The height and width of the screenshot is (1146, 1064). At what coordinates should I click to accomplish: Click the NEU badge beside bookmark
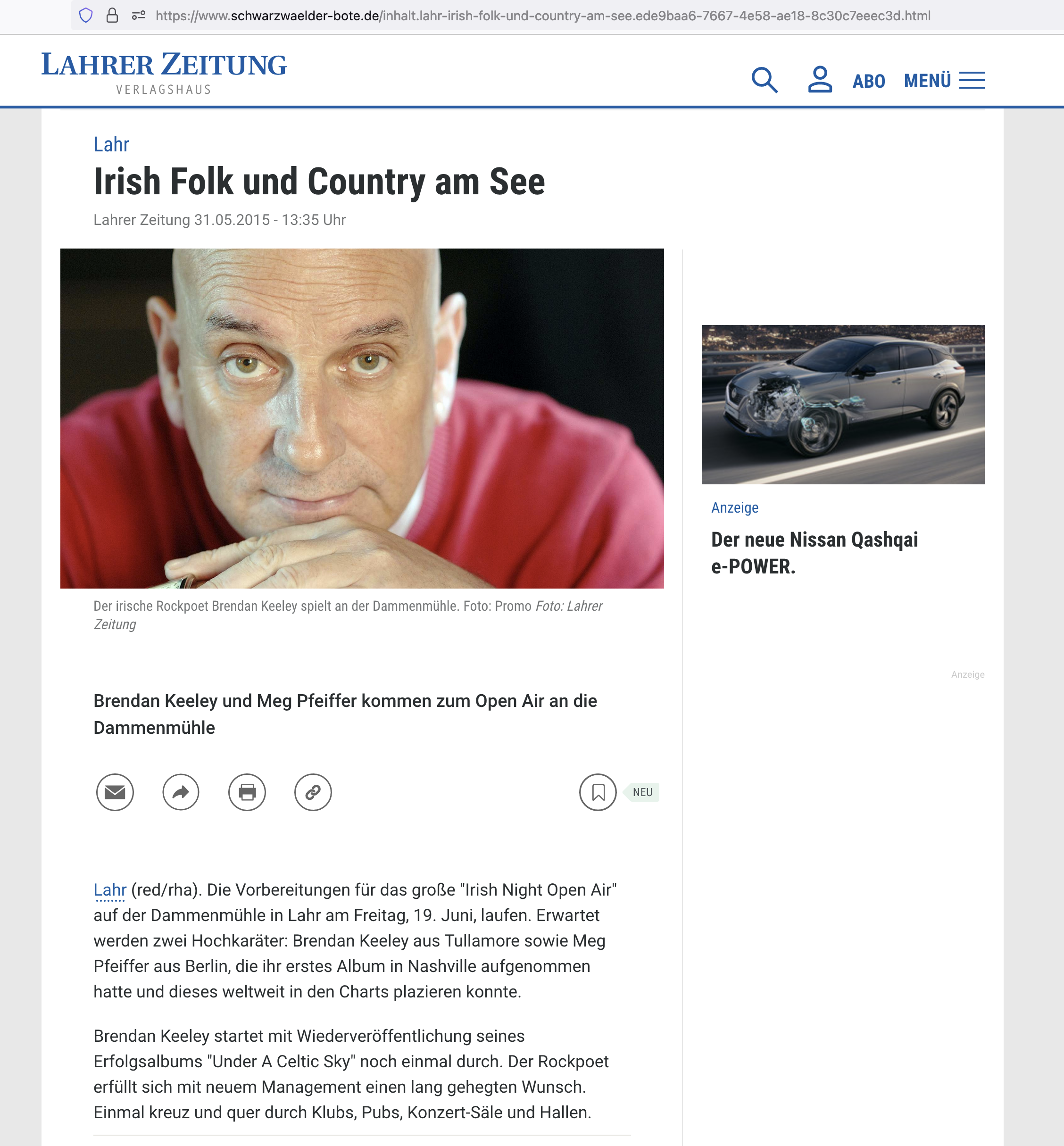642,792
